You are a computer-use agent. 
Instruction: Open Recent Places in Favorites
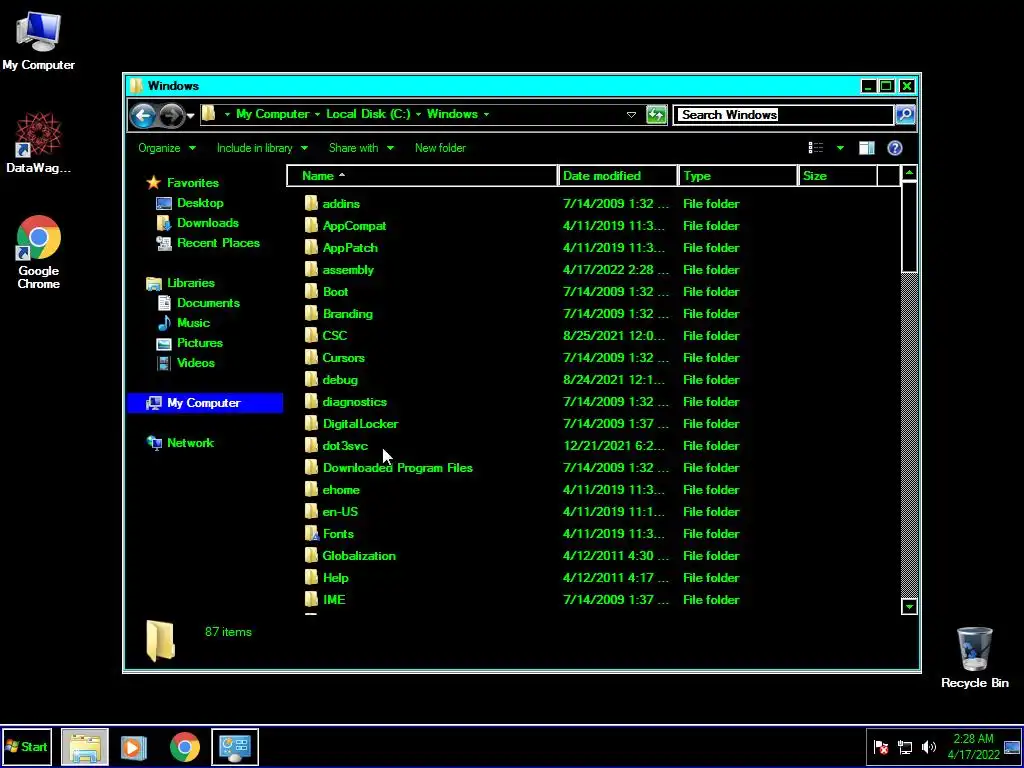pyautogui.click(x=208, y=243)
